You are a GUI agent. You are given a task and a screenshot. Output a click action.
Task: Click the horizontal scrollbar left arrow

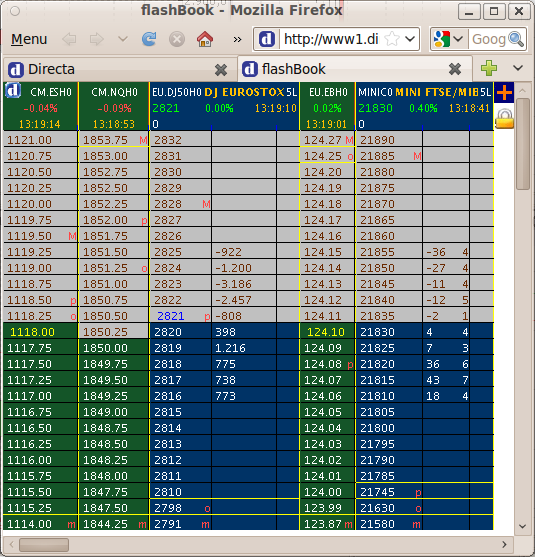11,545
